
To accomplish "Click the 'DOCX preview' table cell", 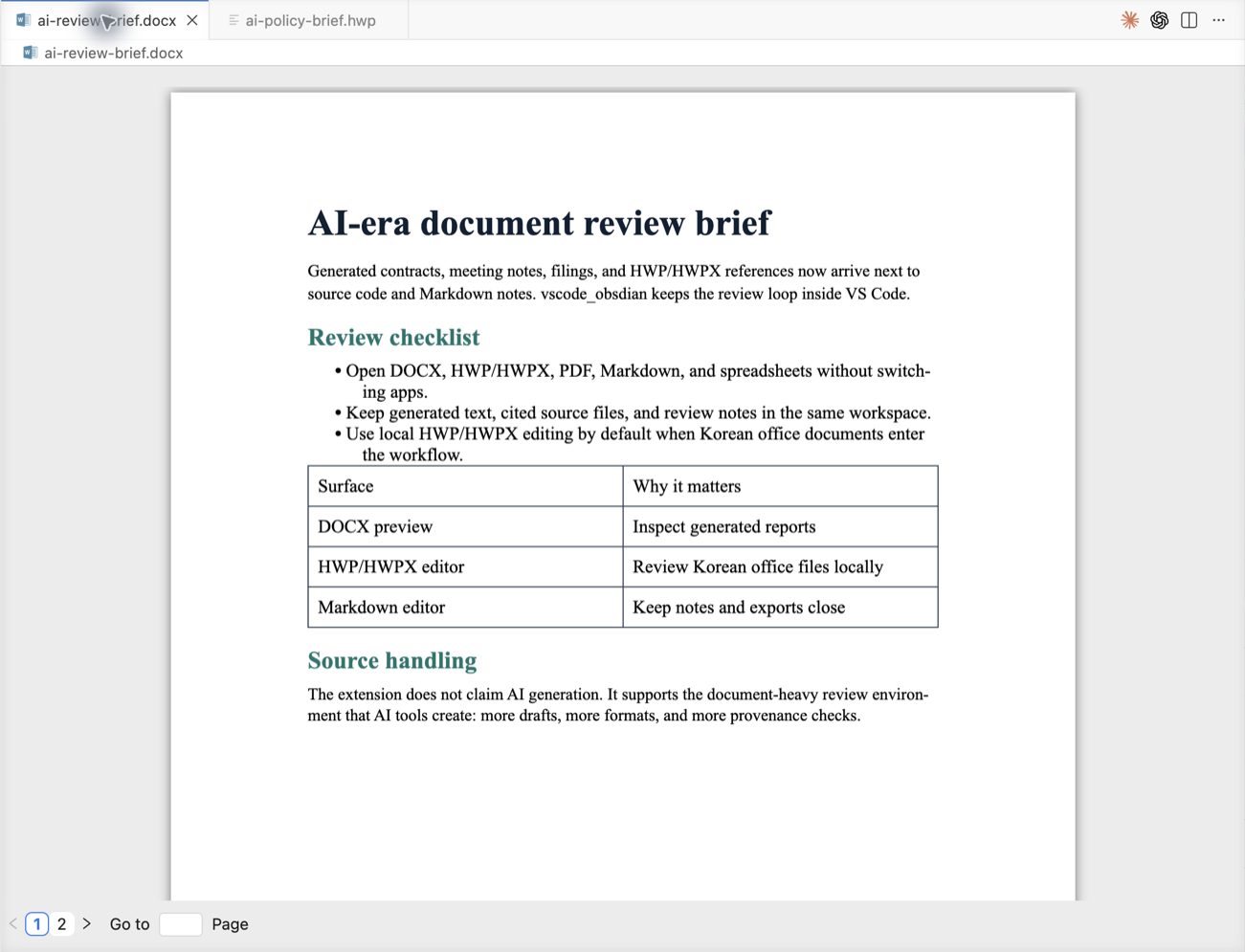I will [465, 526].
